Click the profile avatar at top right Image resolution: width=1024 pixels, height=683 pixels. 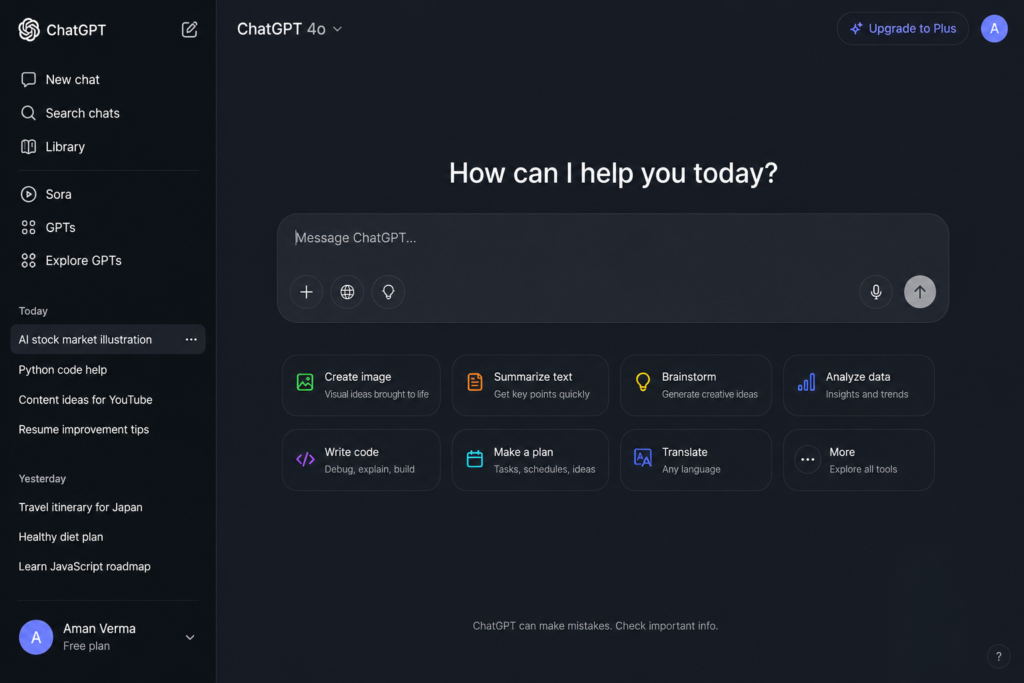point(994,29)
